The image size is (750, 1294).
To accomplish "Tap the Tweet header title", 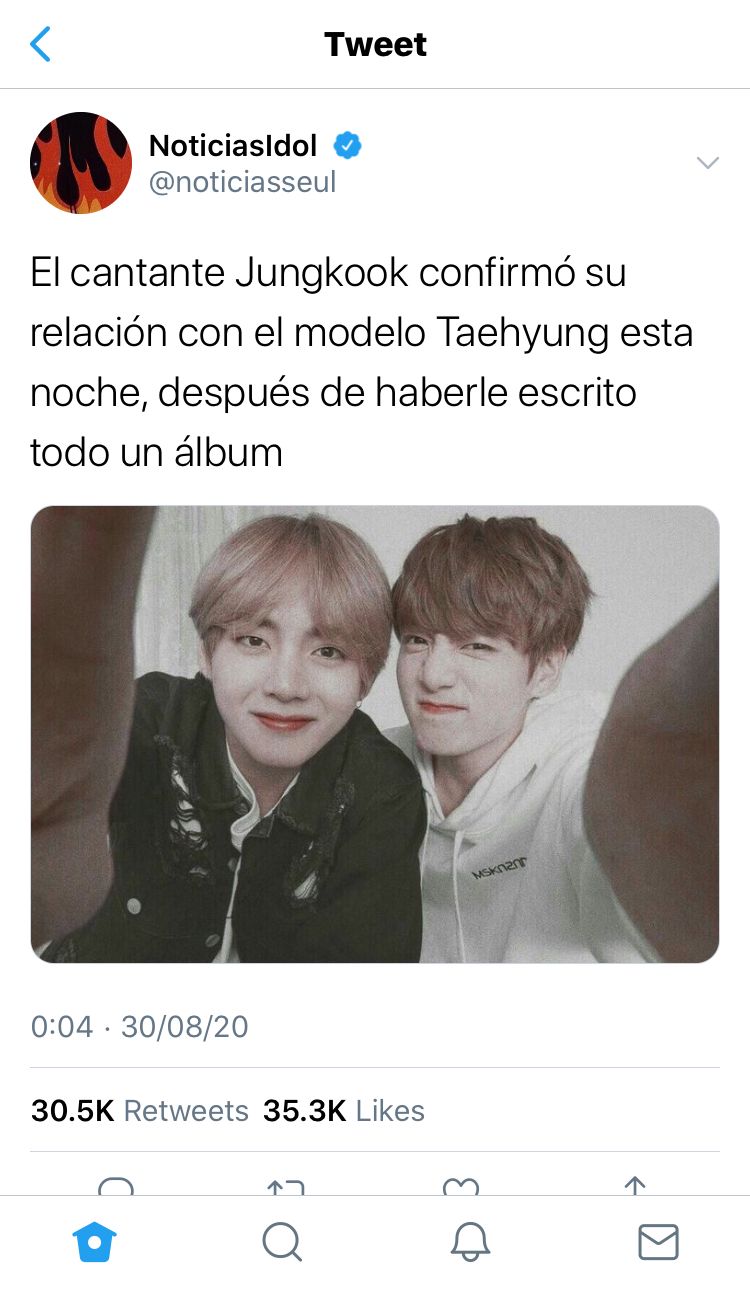I will 375,44.
